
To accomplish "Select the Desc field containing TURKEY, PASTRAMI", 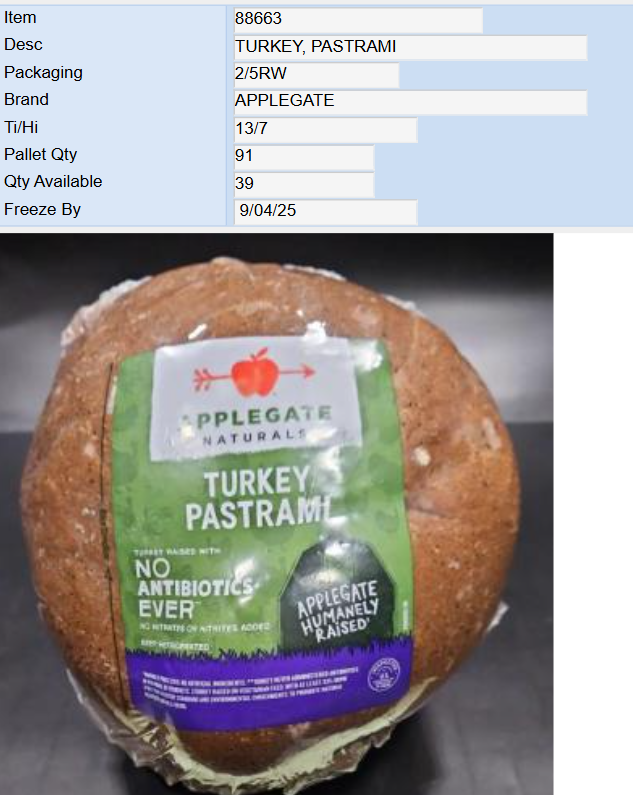I will 410,47.
